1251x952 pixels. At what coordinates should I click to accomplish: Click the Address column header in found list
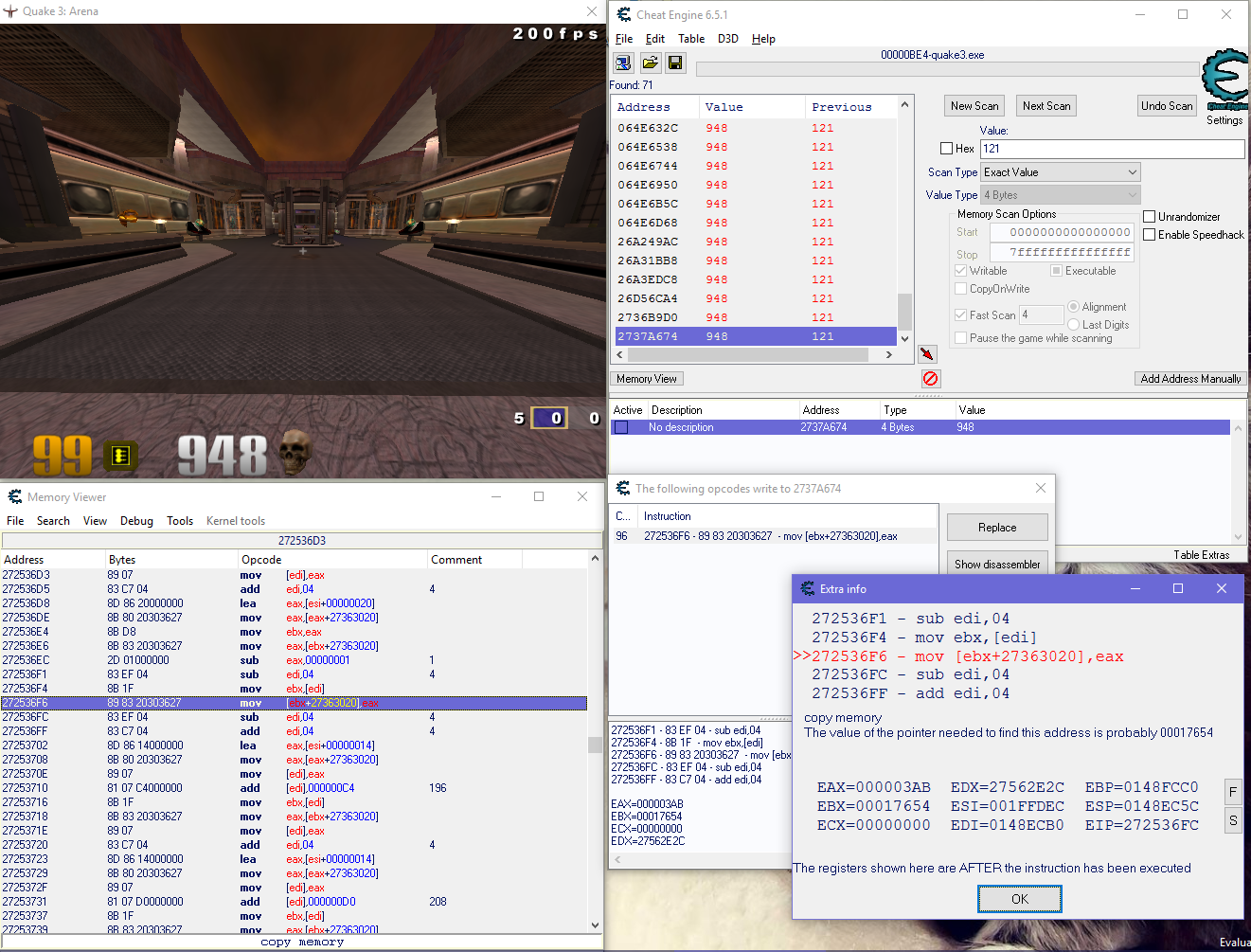click(x=655, y=107)
